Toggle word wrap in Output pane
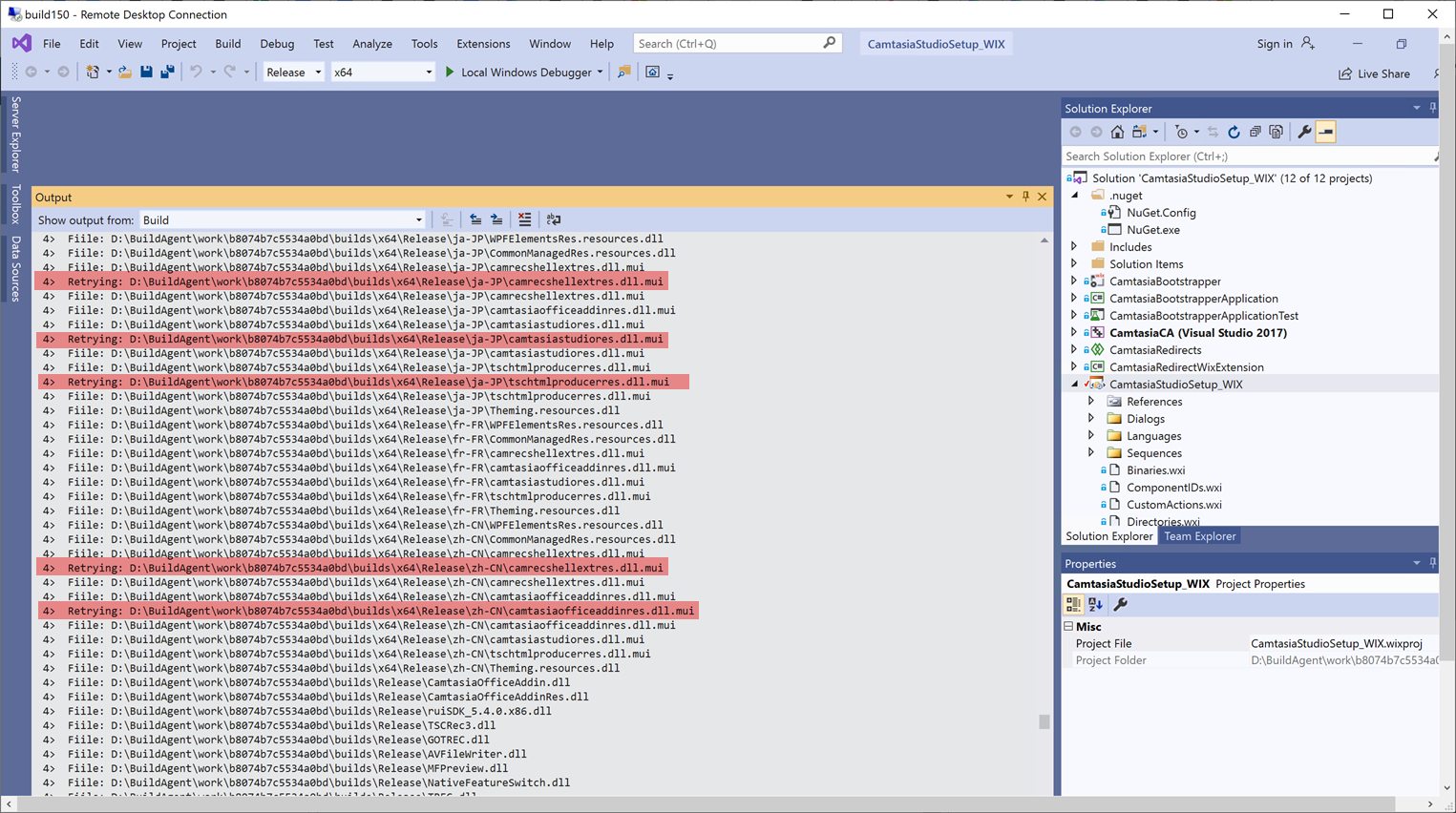The width and height of the screenshot is (1456, 813). click(x=554, y=220)
